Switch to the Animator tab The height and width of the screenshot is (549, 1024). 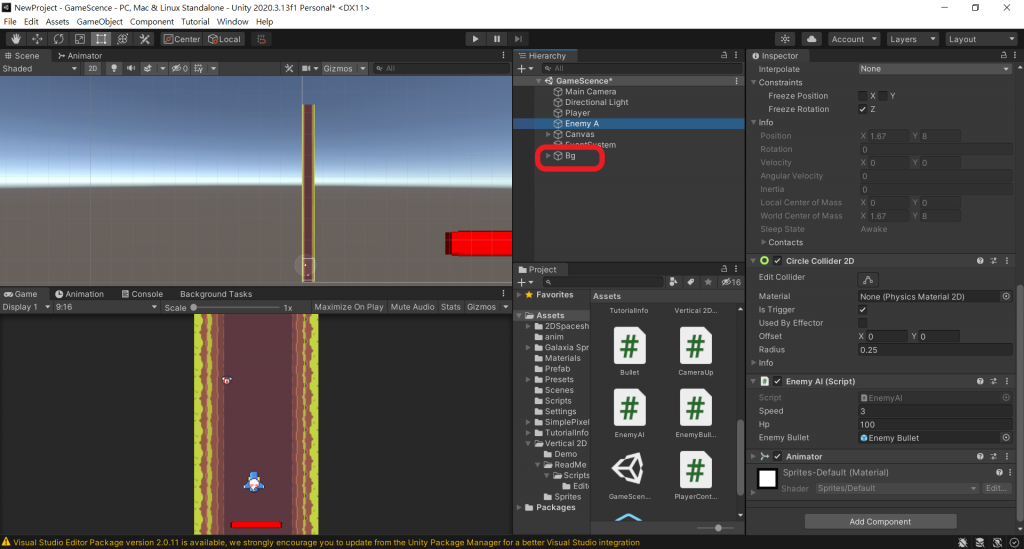pyautogui.click(x=80, y=56)
